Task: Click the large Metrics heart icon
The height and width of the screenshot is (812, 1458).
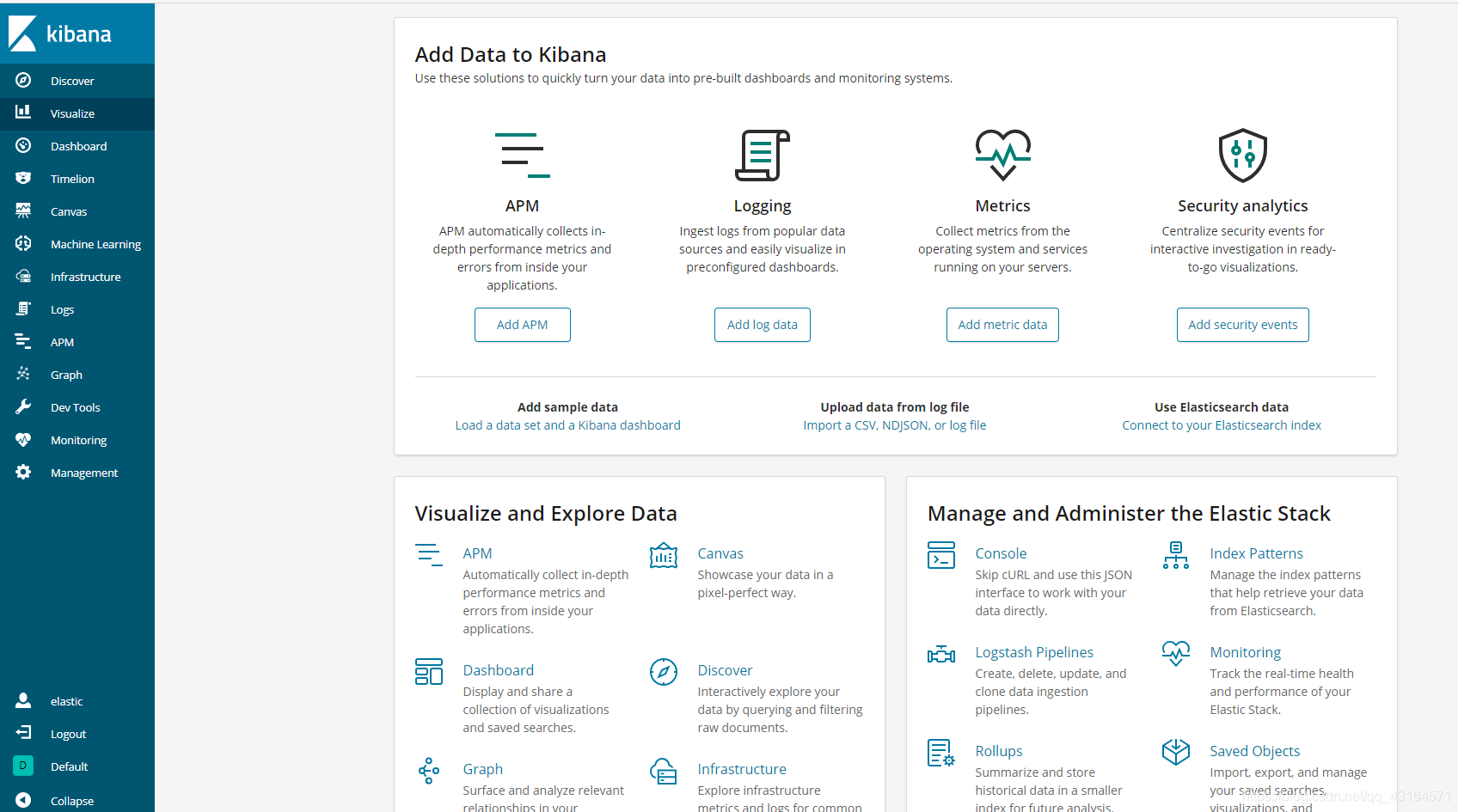Action: [1002, 156]
